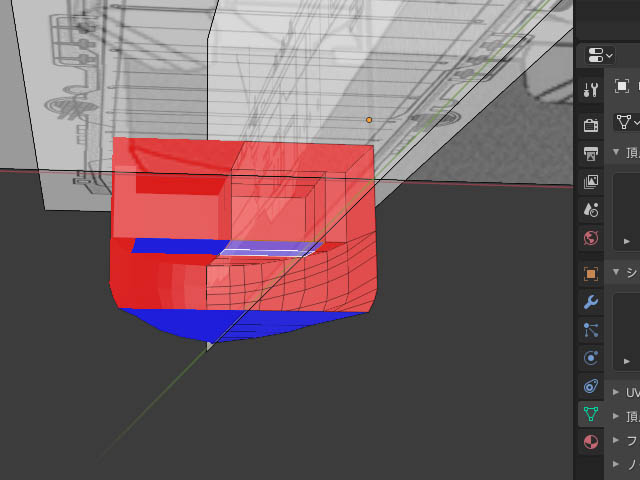Screen dimensions: 640x480
Task: Open the Render properties tab
Action: [591, 125]
